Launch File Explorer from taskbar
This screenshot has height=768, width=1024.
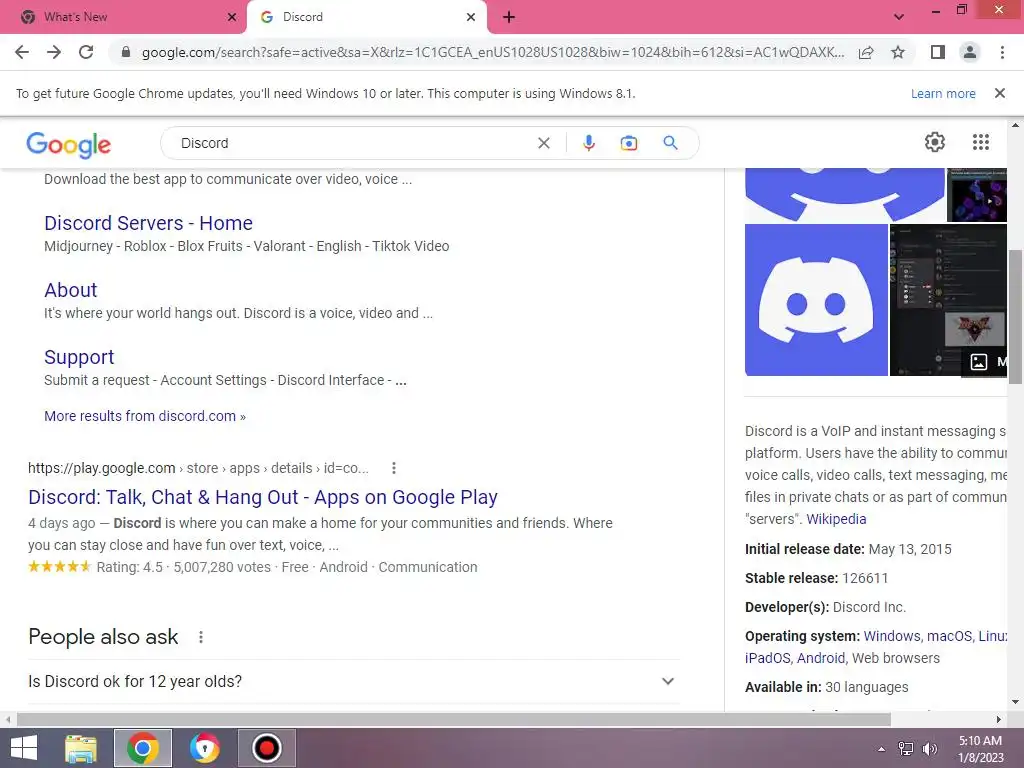coord(81,748)
